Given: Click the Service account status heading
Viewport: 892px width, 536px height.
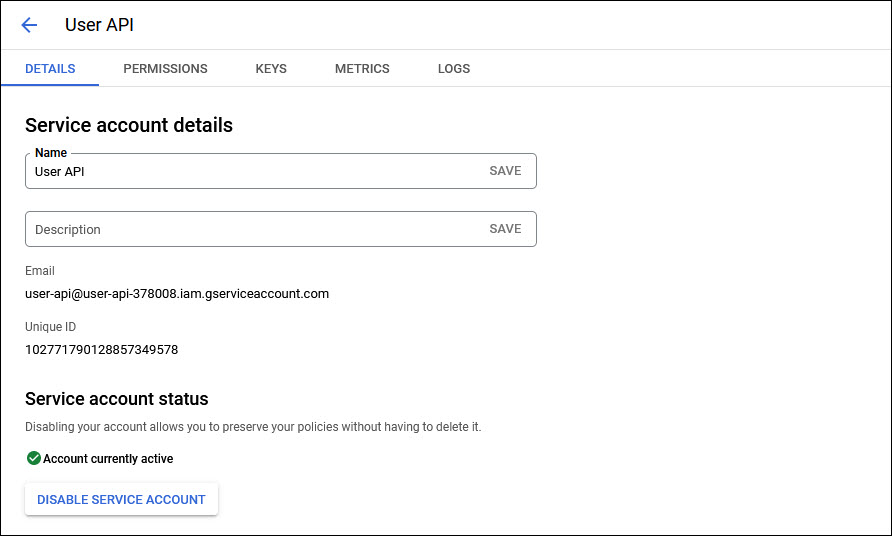Looking at the screenshot, I should point(117,399).
